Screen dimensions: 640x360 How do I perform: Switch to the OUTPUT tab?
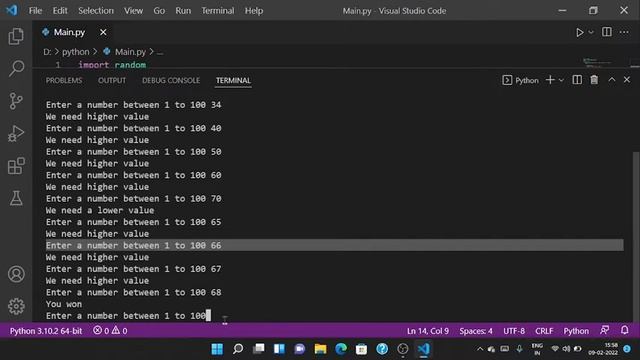(112, 80)
